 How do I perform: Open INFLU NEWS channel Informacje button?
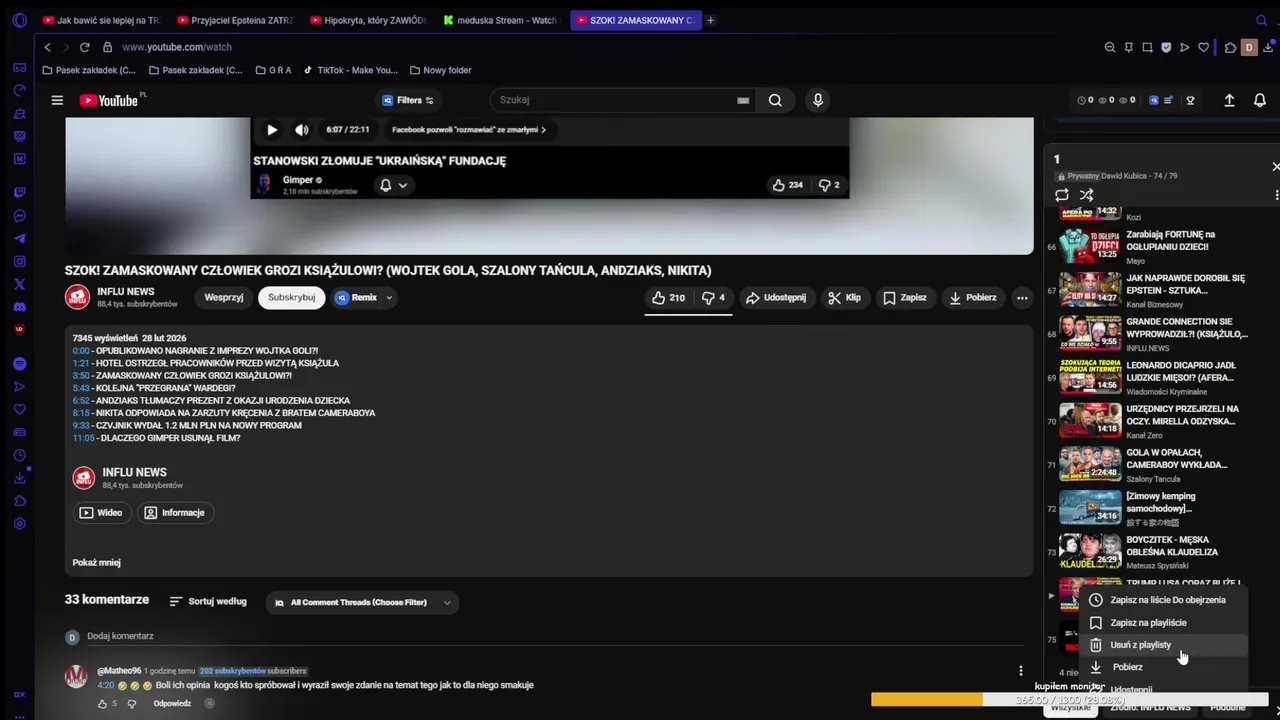[175, 513]
